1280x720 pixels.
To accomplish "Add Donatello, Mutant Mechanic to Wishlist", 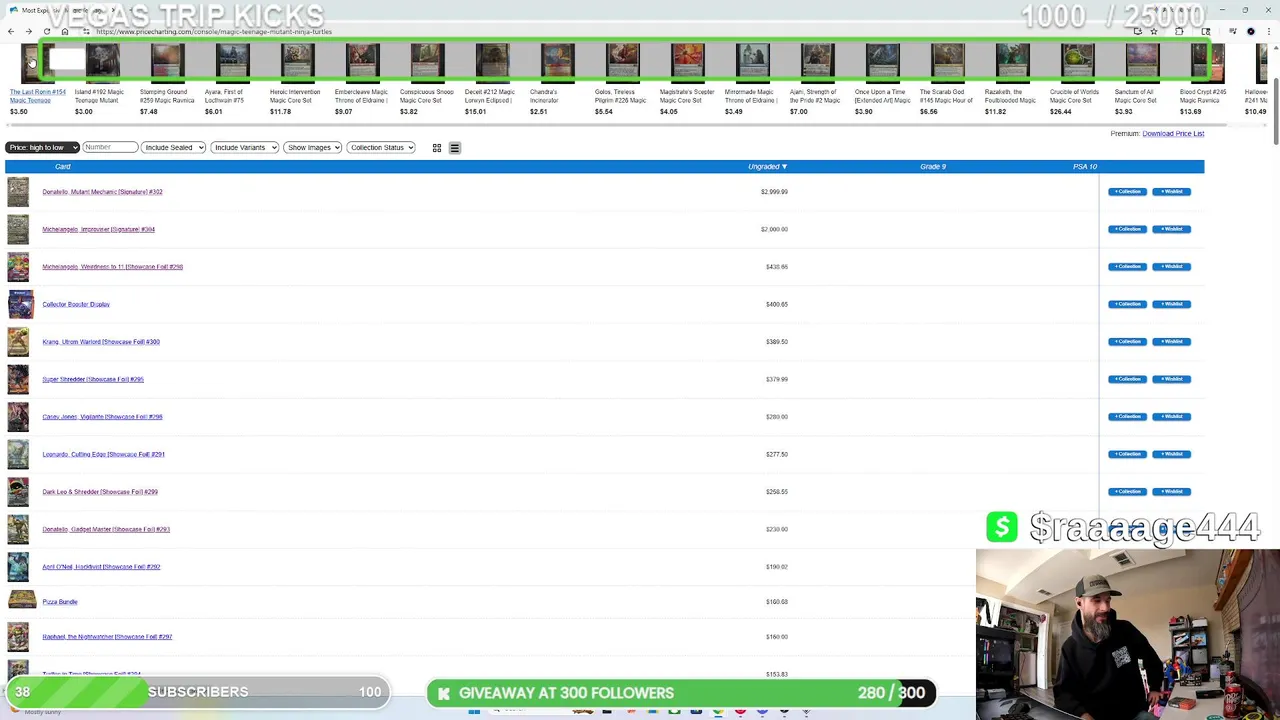I will [x=1171, y=192].
